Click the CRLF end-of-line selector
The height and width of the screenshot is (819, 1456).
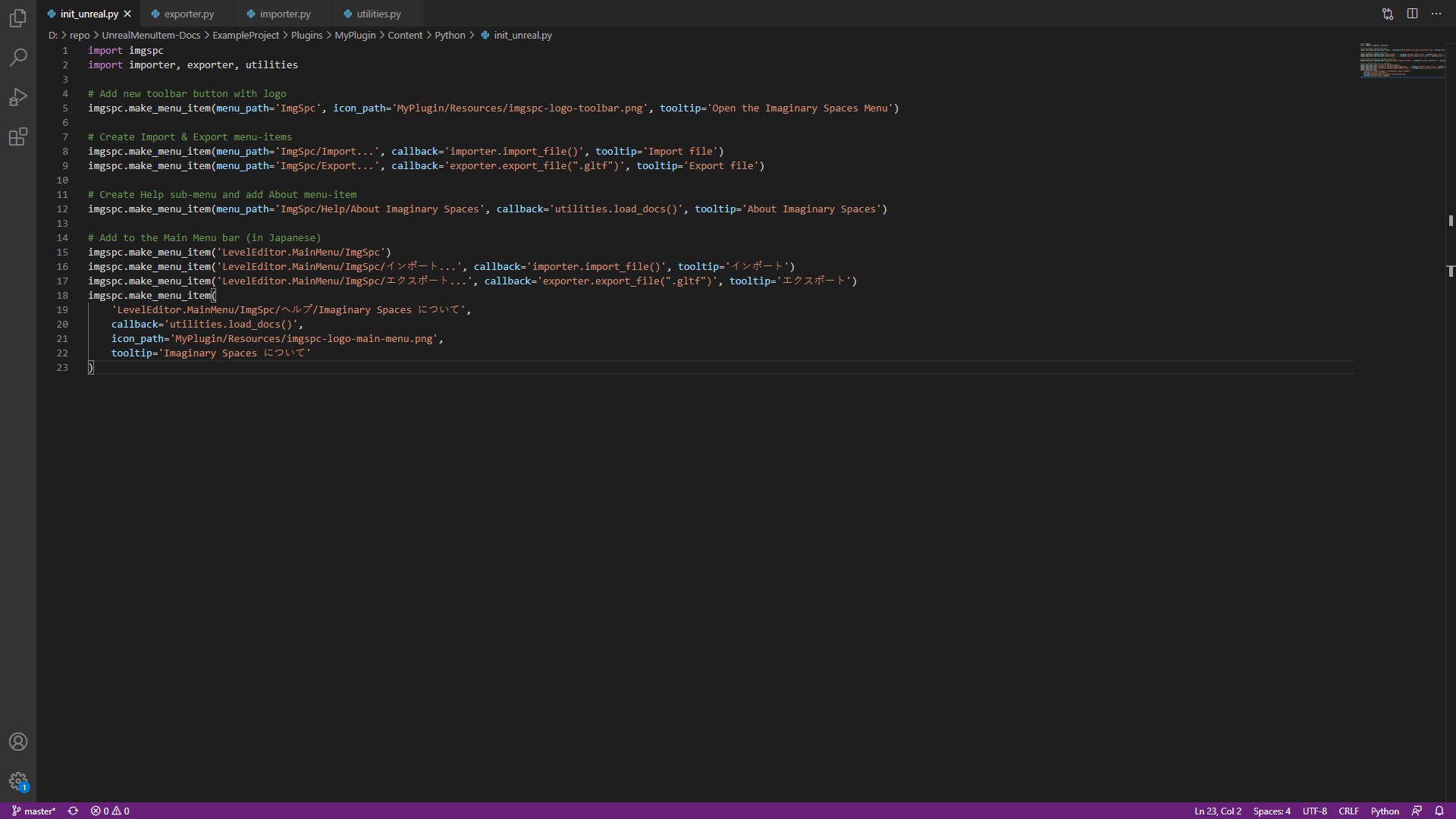coord(1348,811)
